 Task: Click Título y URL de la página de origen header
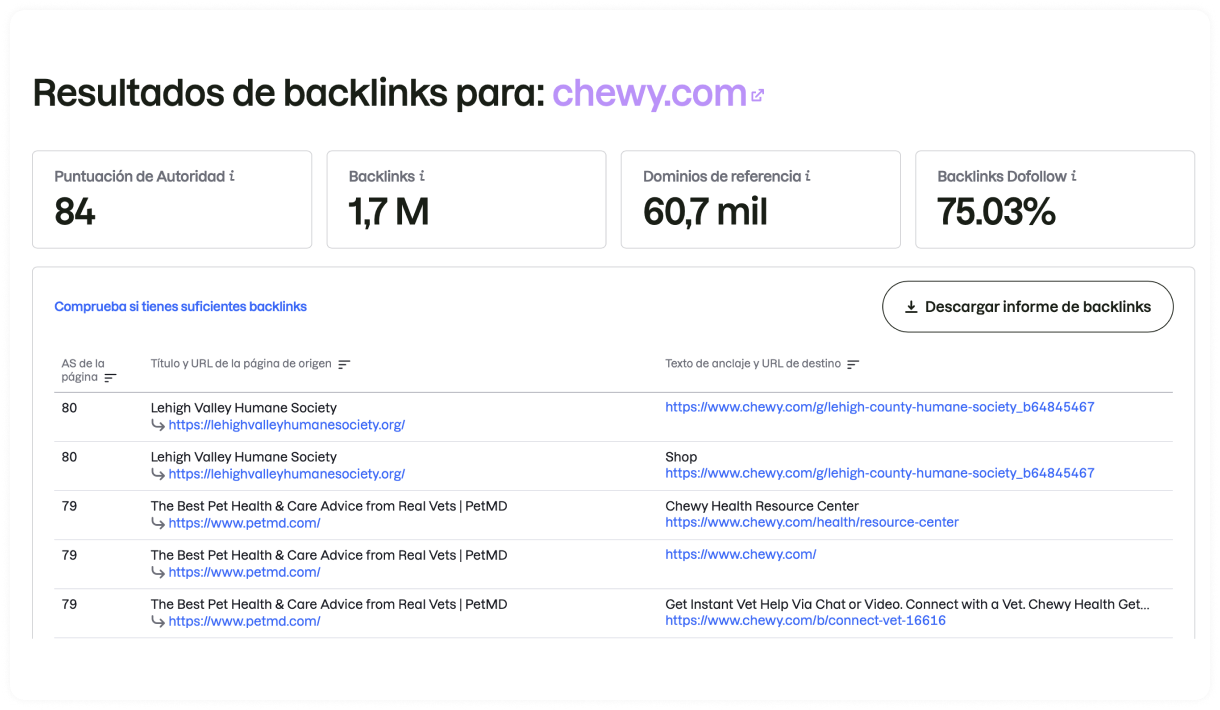[x=241, y=364]
